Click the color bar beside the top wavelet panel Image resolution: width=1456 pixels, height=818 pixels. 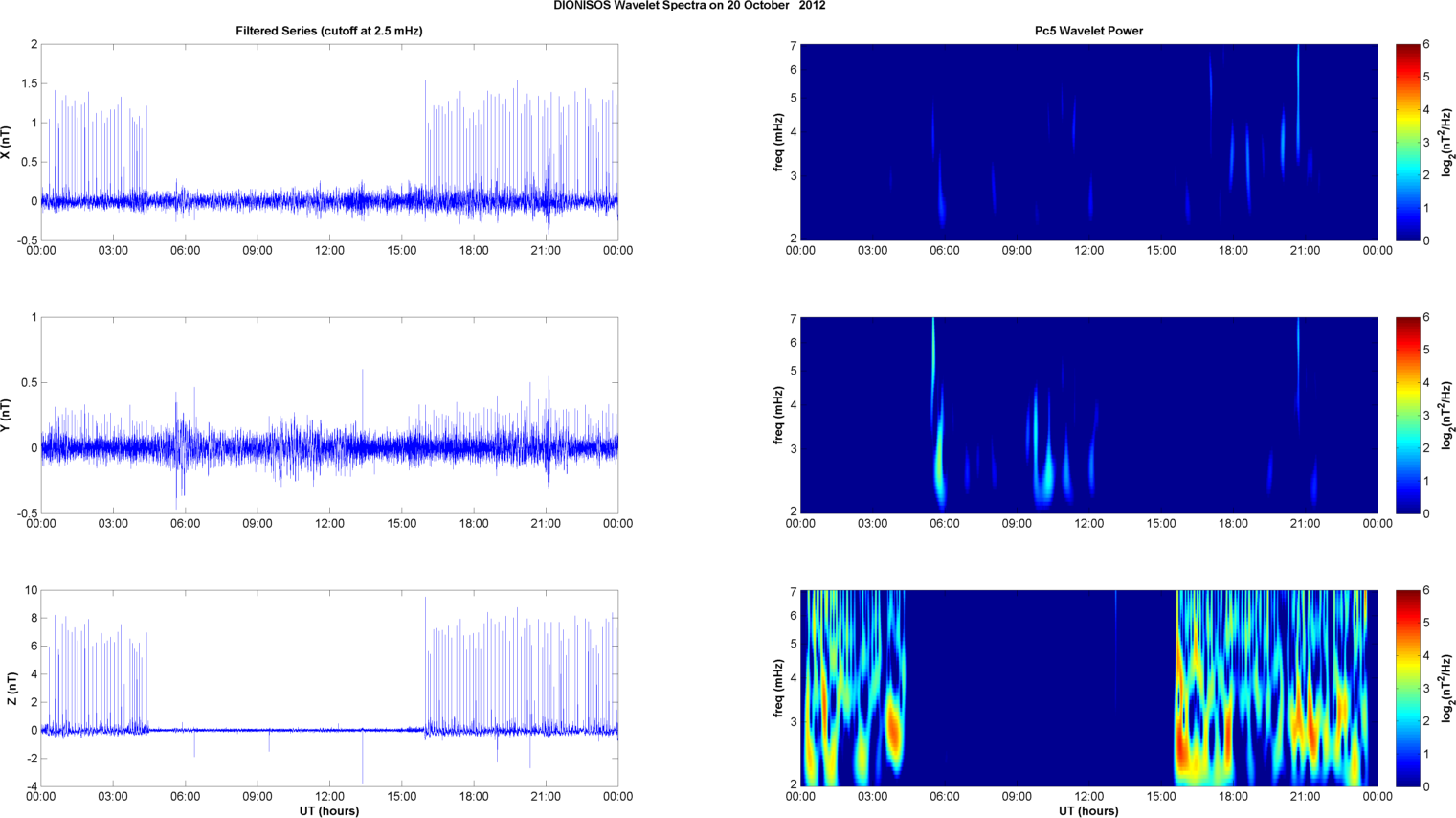click(x=1407, y=143)
